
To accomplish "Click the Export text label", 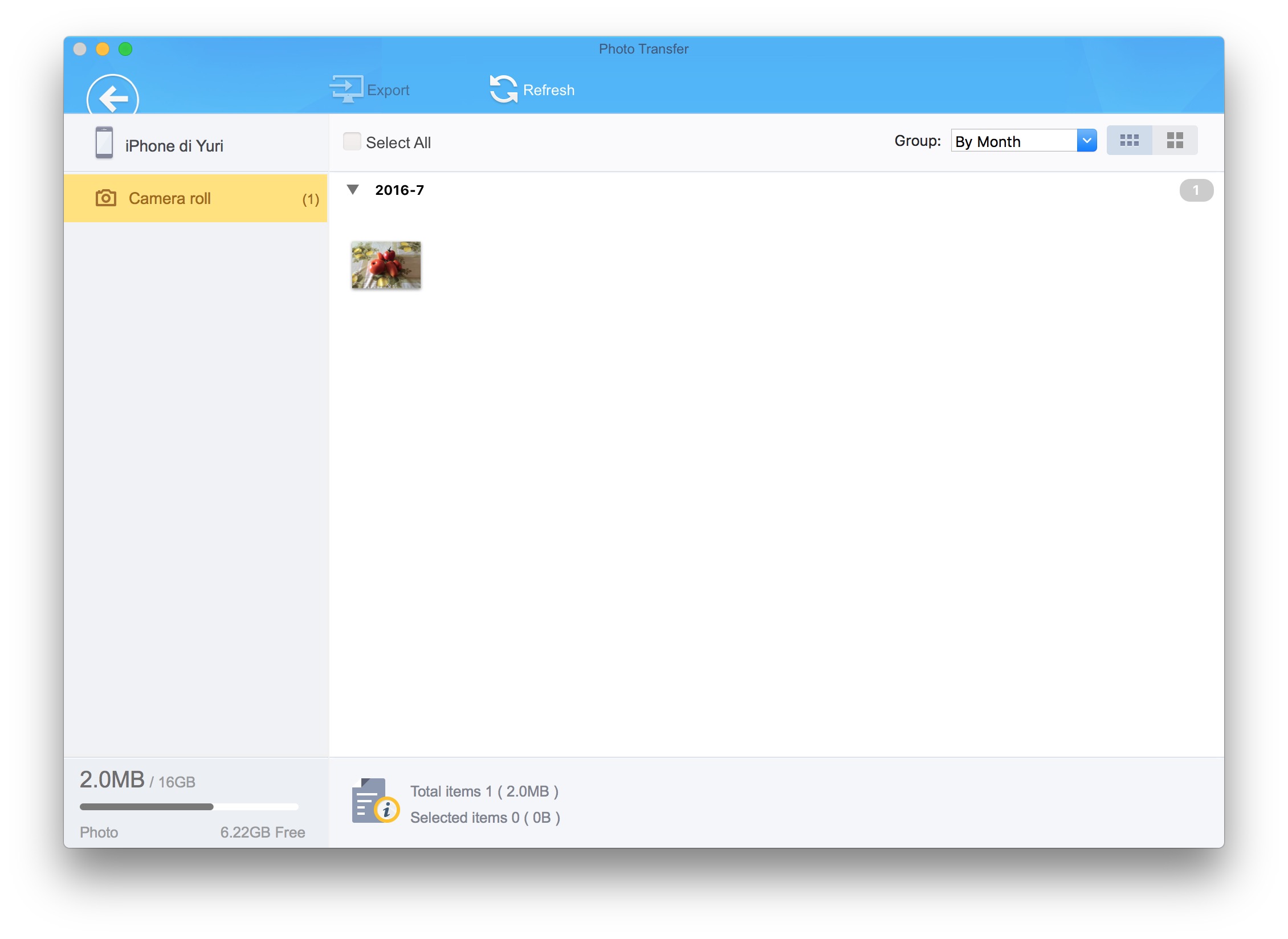I will [388, 90].
